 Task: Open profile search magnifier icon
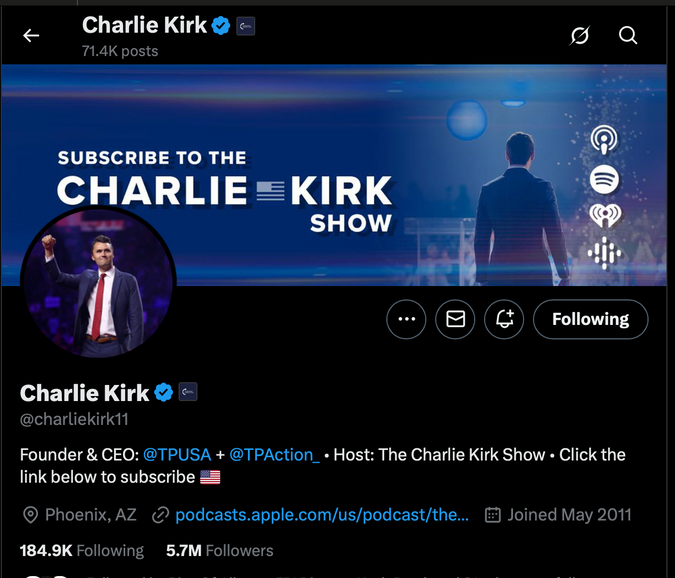(x=628, y=35)
